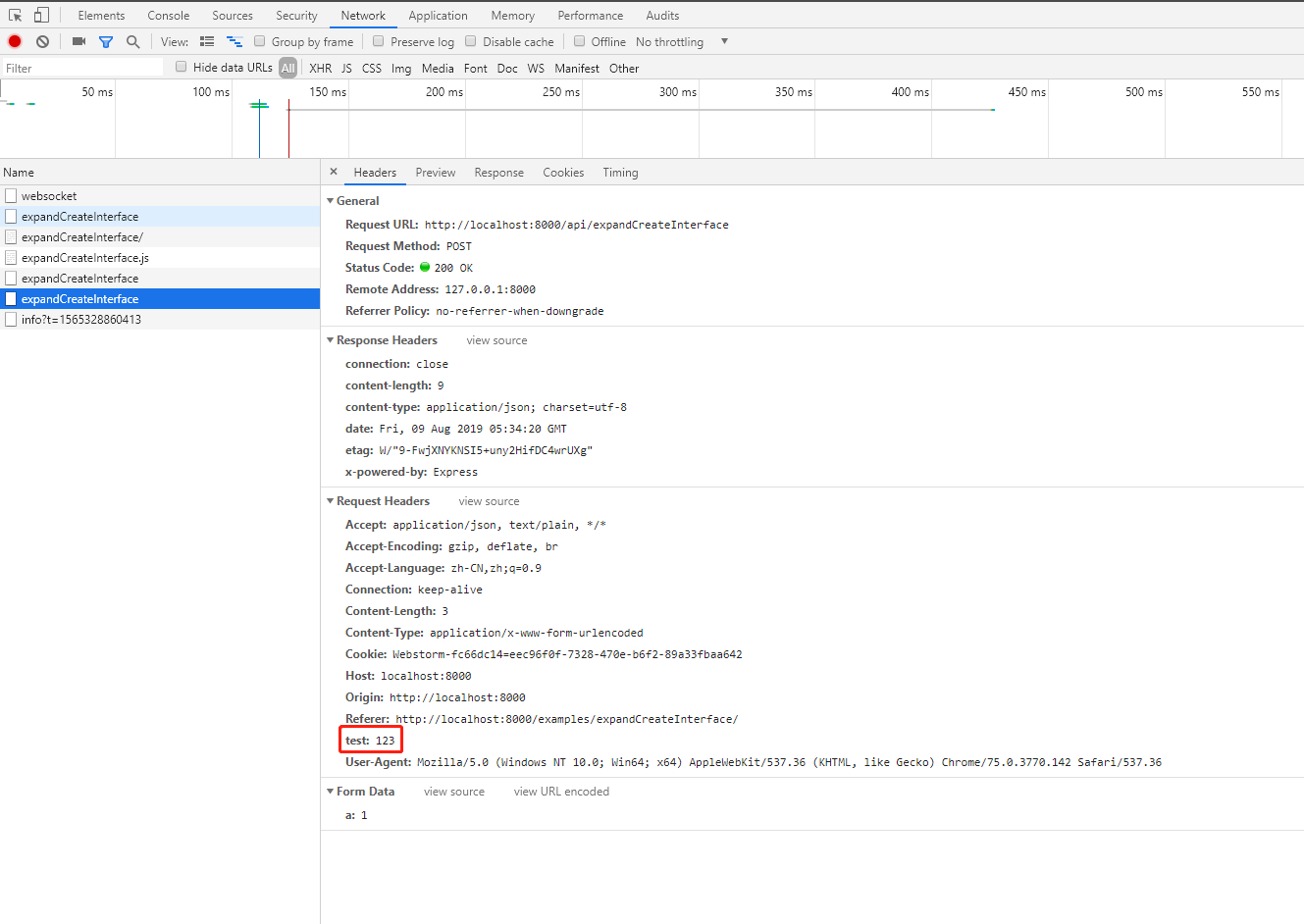Show the Preview tab of the request
The width and height of the screenshot is (1304, 924).
tap(436, 173)
